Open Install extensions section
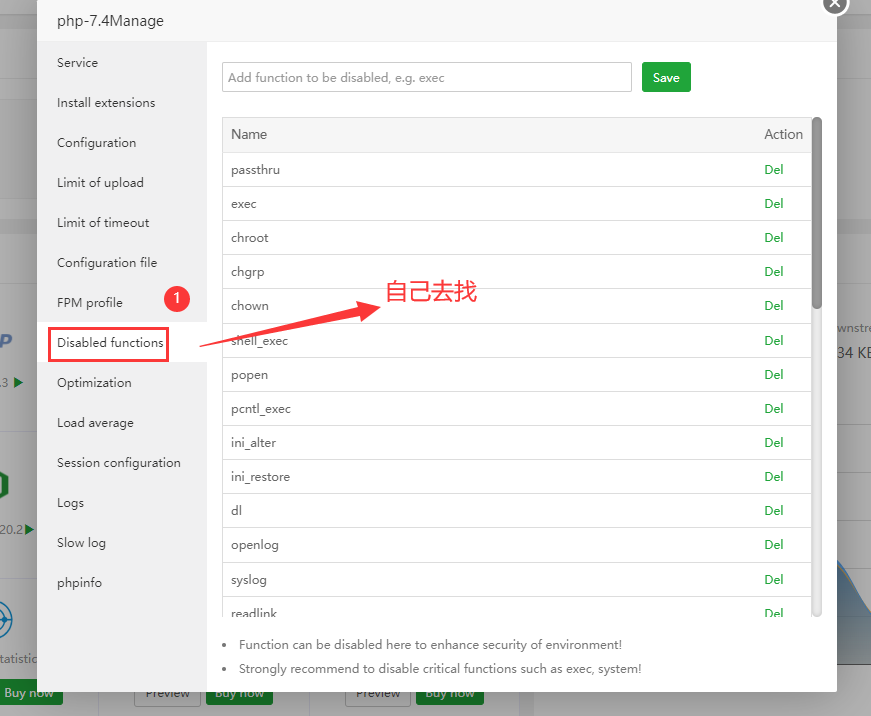Viewport: 871px width, 716px height. point(106,103)
